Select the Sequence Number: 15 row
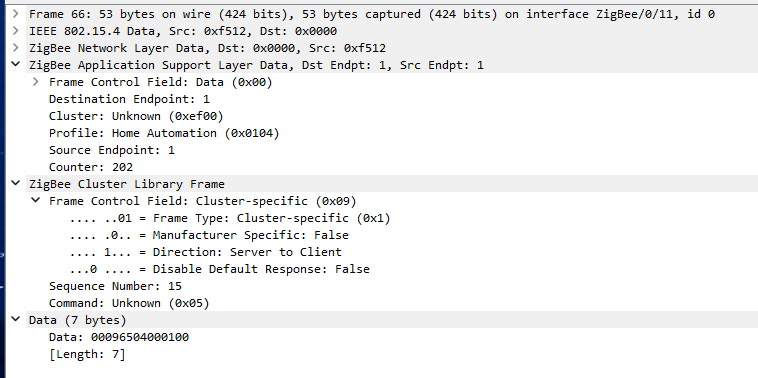 point(115,286)
